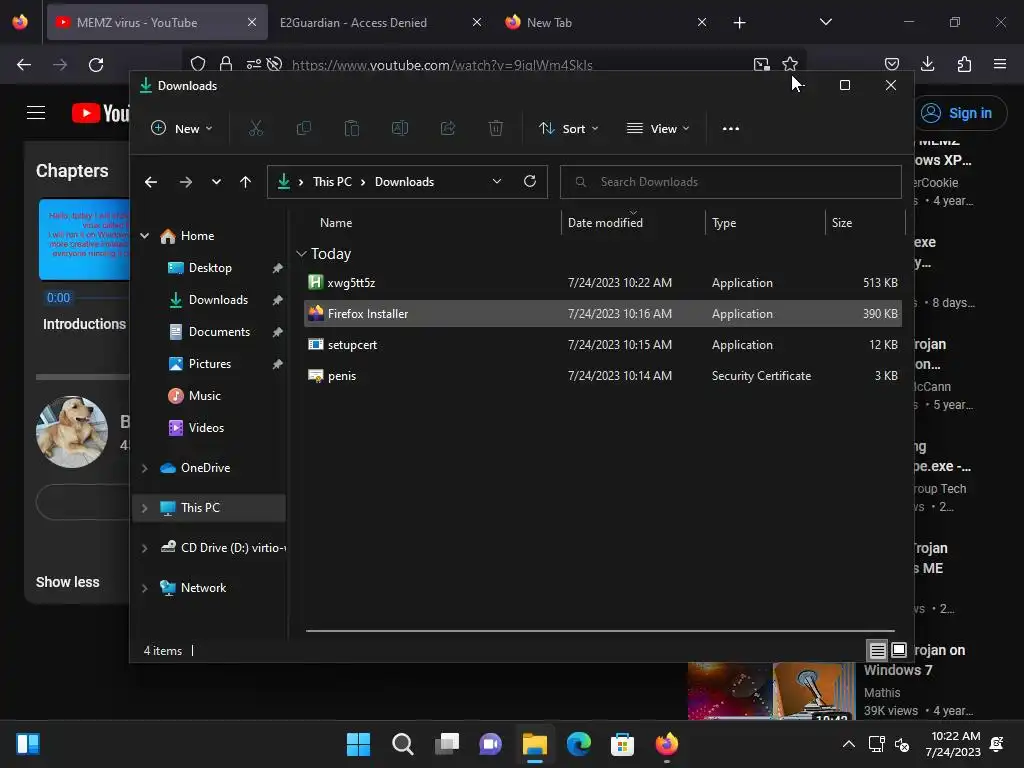The height and width of the screenshot is (768, 1024).
Task: Go back in Firefox browser
Action: 24,65
